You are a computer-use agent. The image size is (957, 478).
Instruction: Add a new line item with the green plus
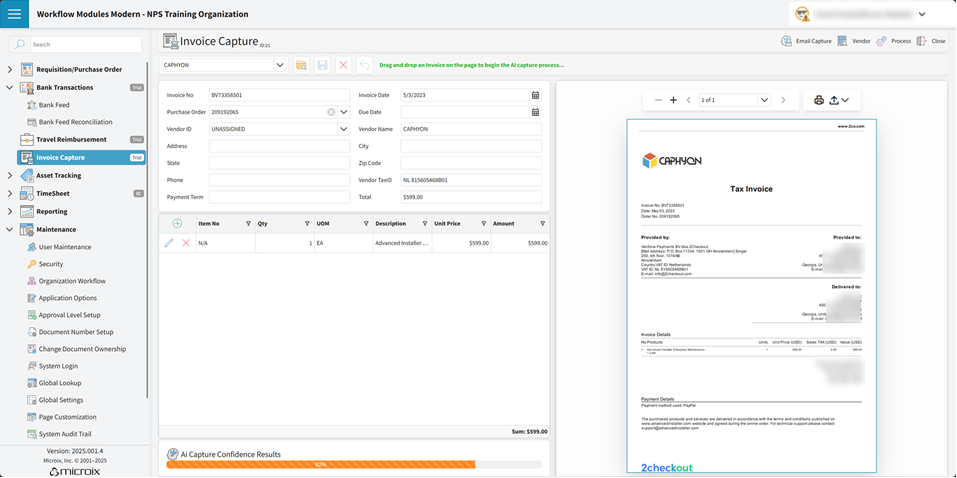tap(177, 224)
